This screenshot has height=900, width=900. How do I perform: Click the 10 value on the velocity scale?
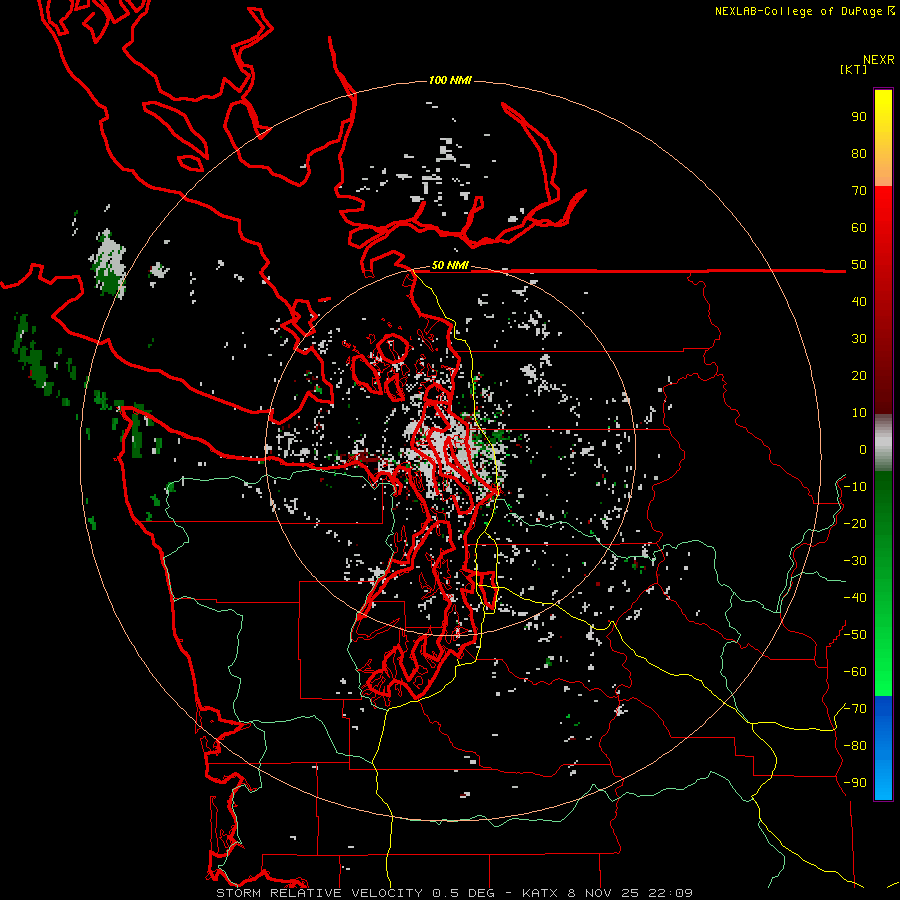tap(859, 413)
